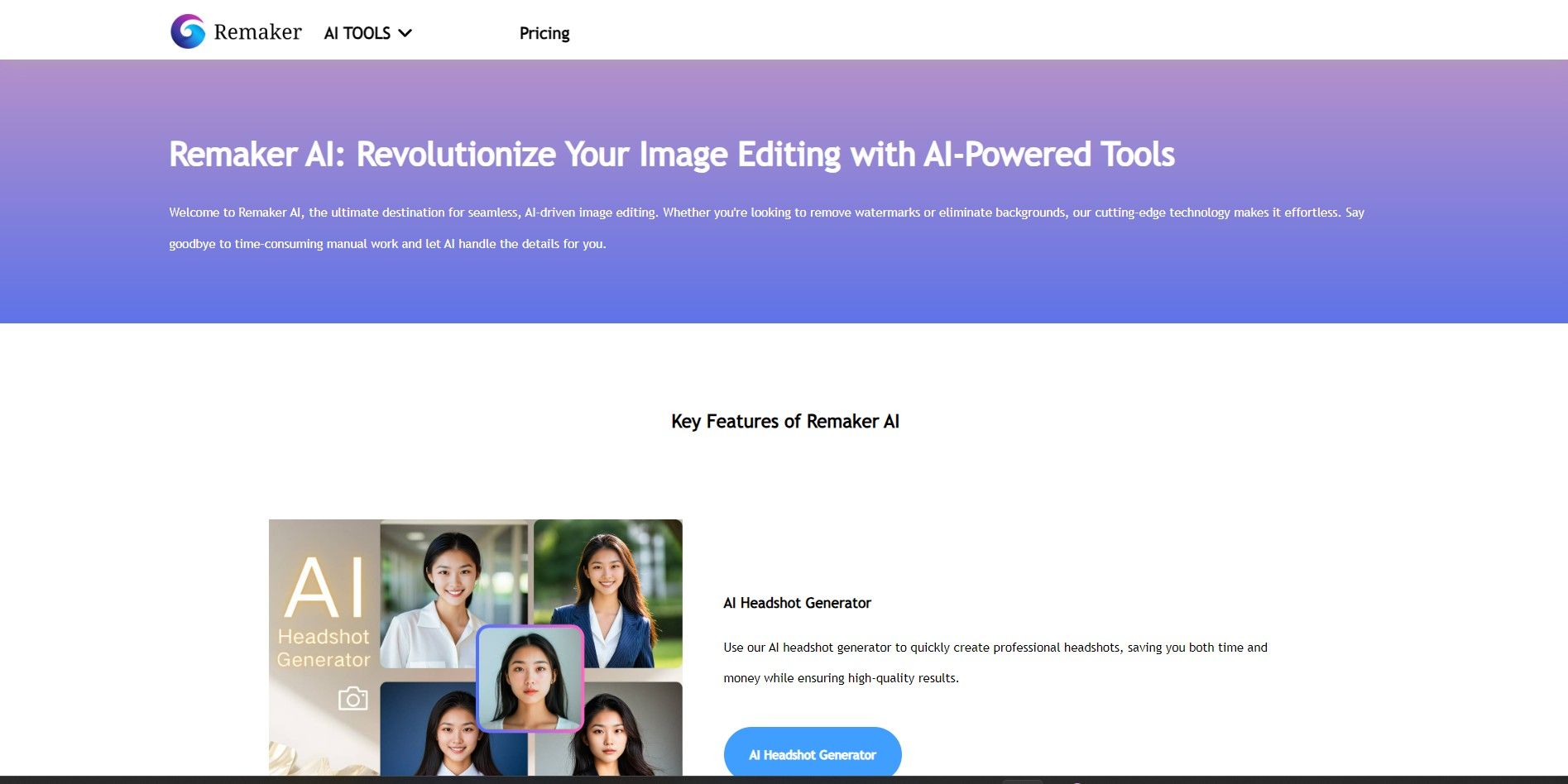Expand the AI TOOLS chevron arrow

tap(405, 33)
